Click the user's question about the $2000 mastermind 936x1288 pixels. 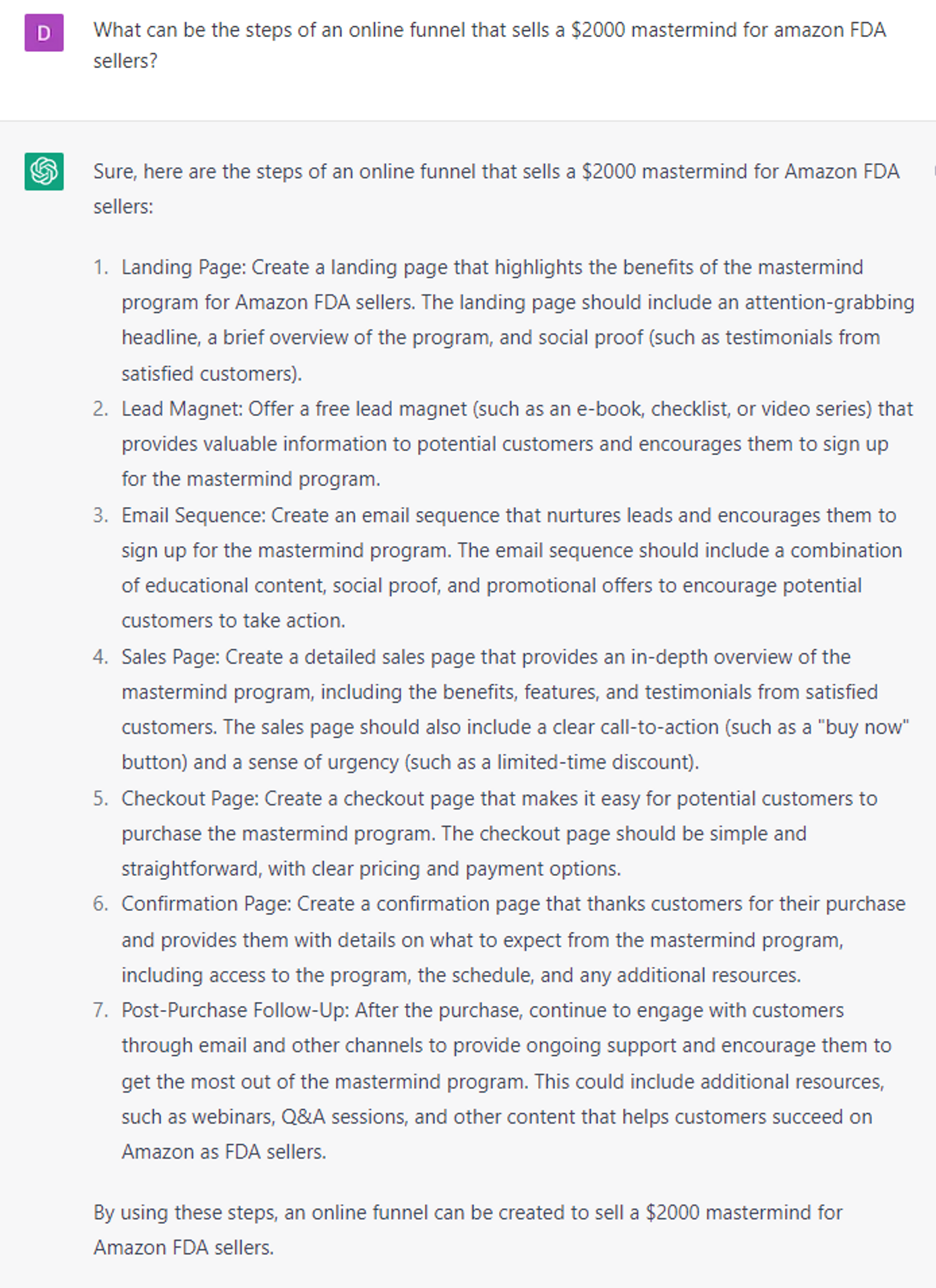point(490,45)
